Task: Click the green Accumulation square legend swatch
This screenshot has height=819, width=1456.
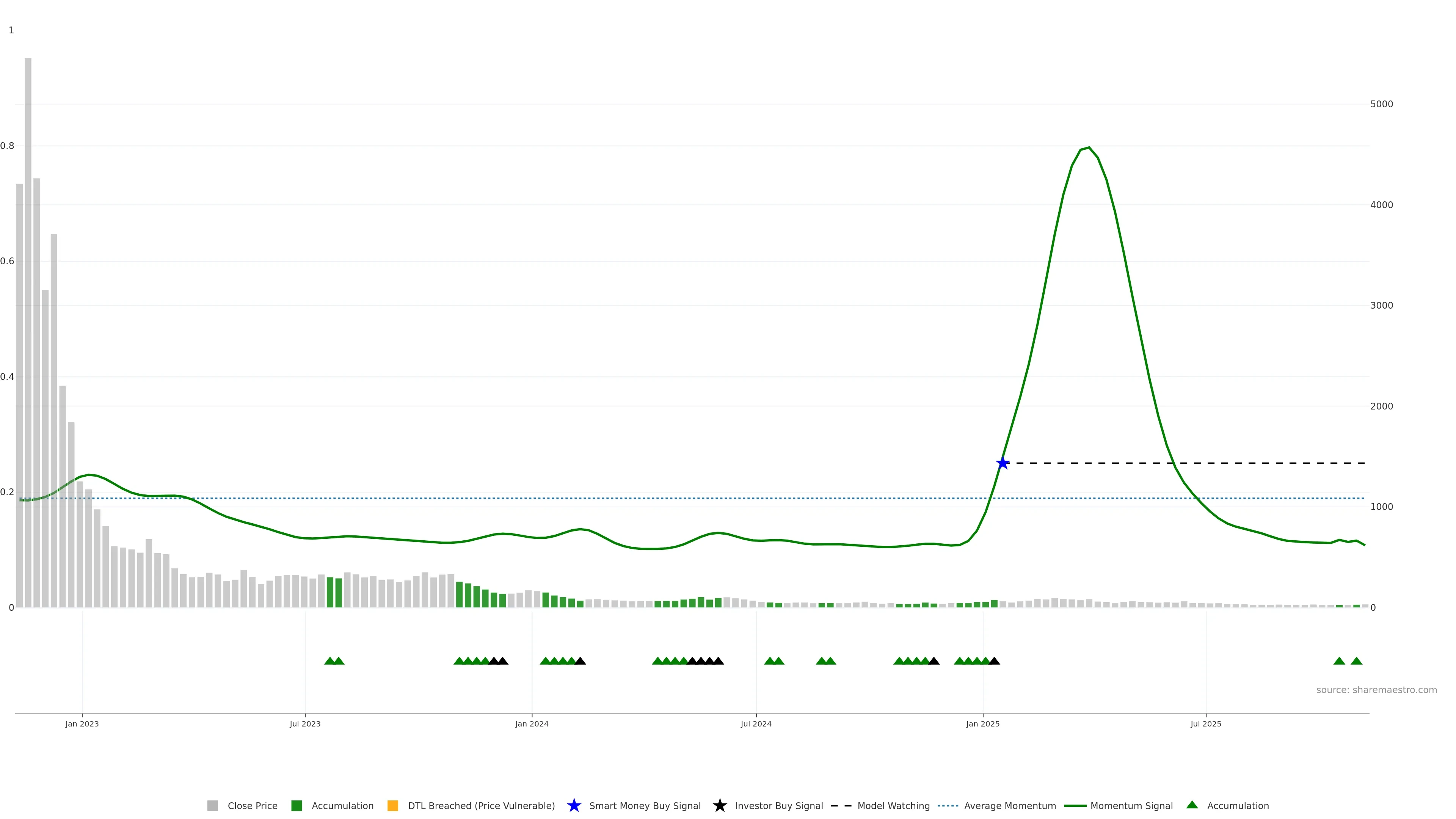Action: 296,805
